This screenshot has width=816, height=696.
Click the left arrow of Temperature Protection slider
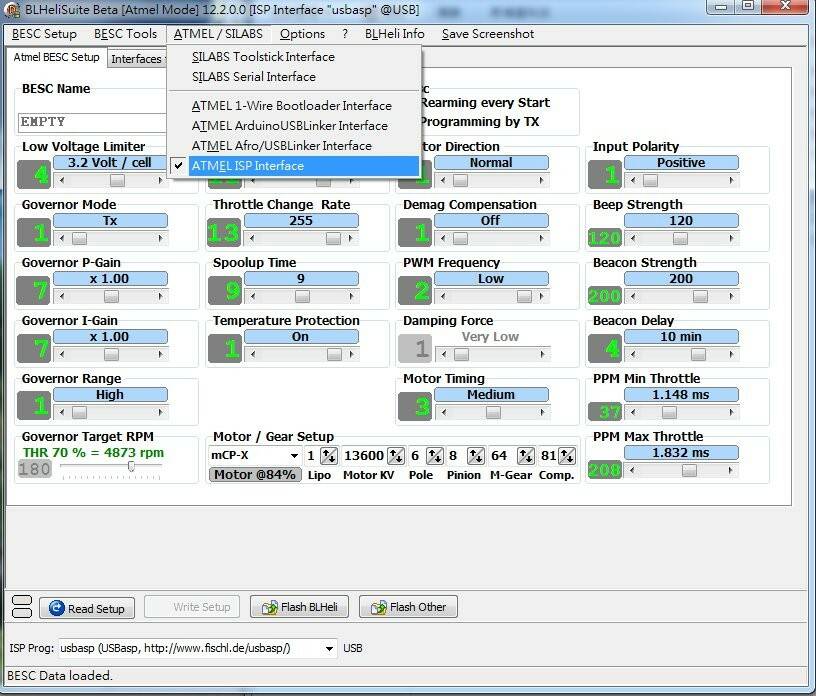point(252,355)
